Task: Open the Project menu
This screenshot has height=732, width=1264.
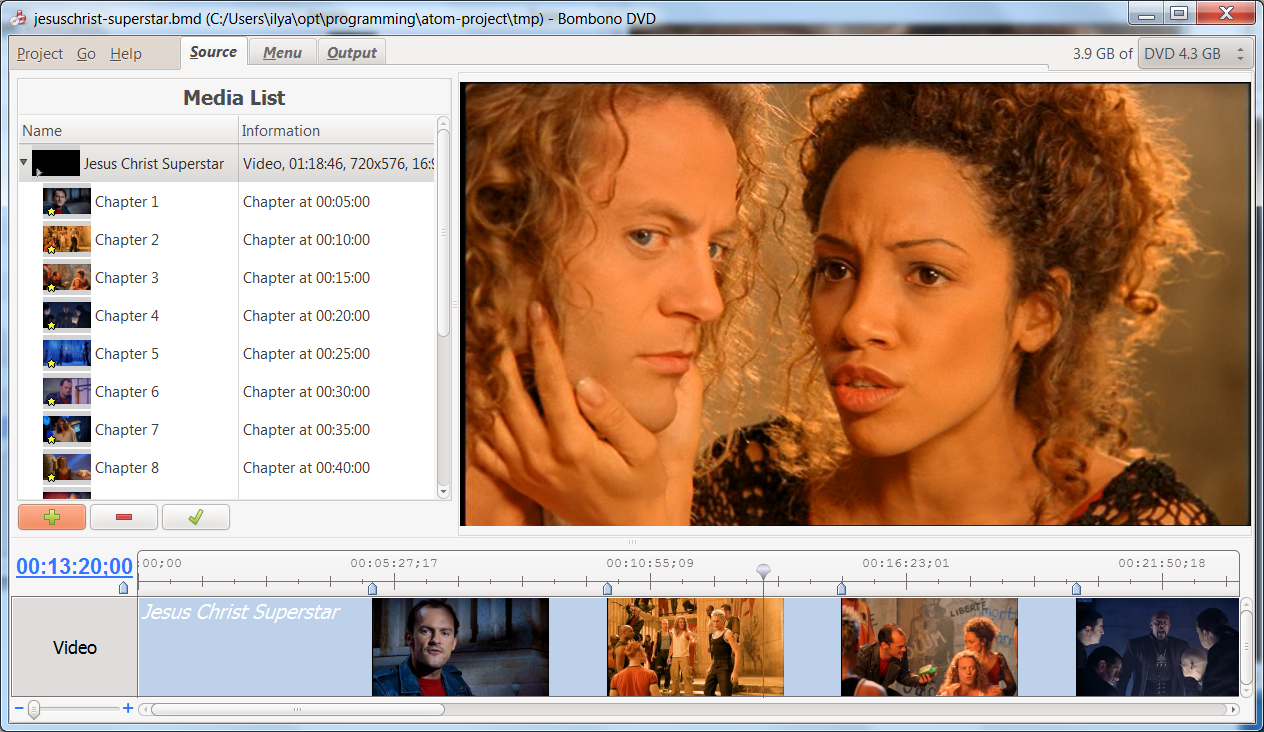Action: 40,54
